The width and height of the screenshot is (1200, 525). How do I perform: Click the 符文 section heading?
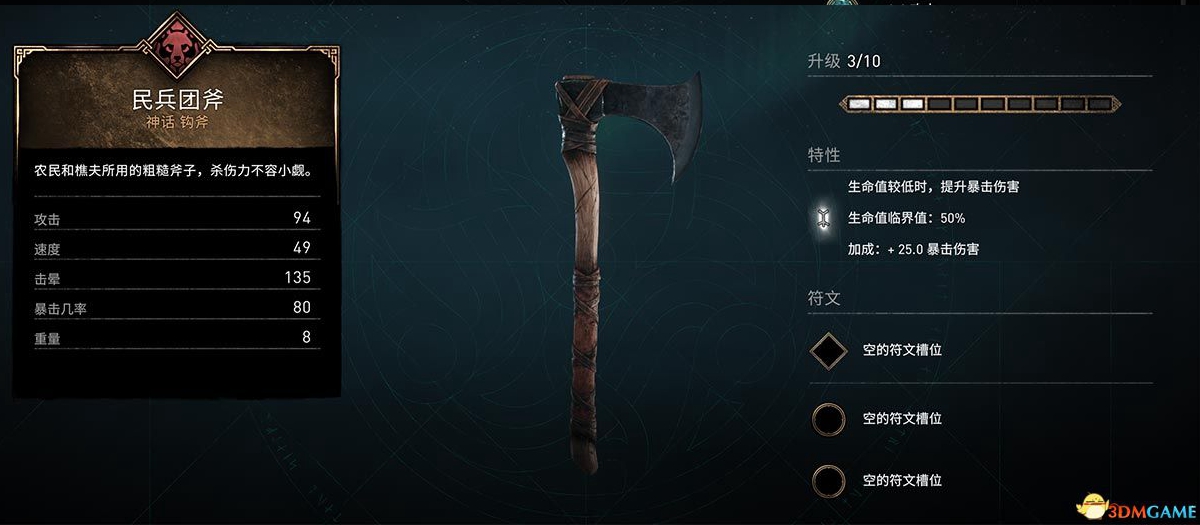tap(824, 297)
